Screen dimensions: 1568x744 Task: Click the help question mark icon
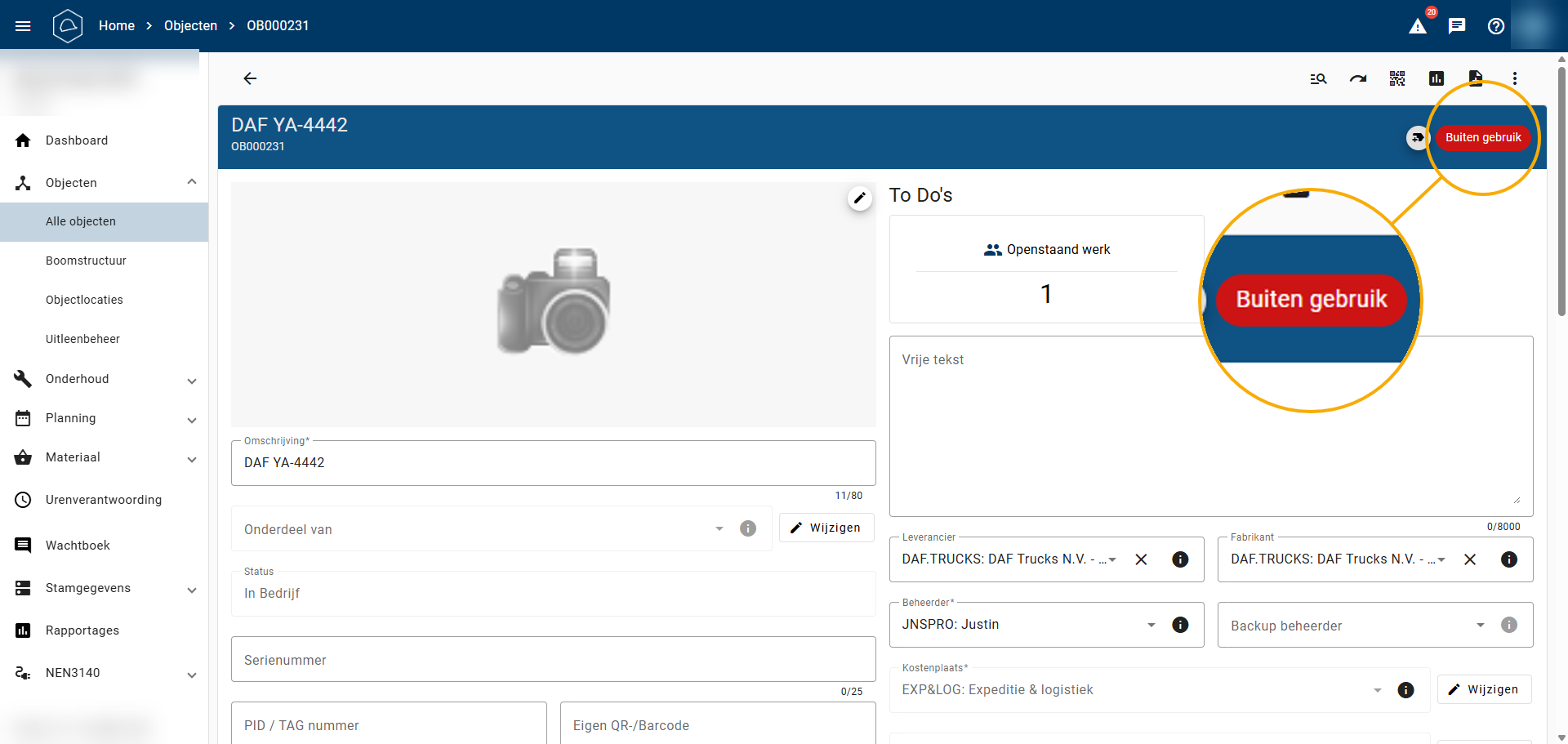[1496, 26]
